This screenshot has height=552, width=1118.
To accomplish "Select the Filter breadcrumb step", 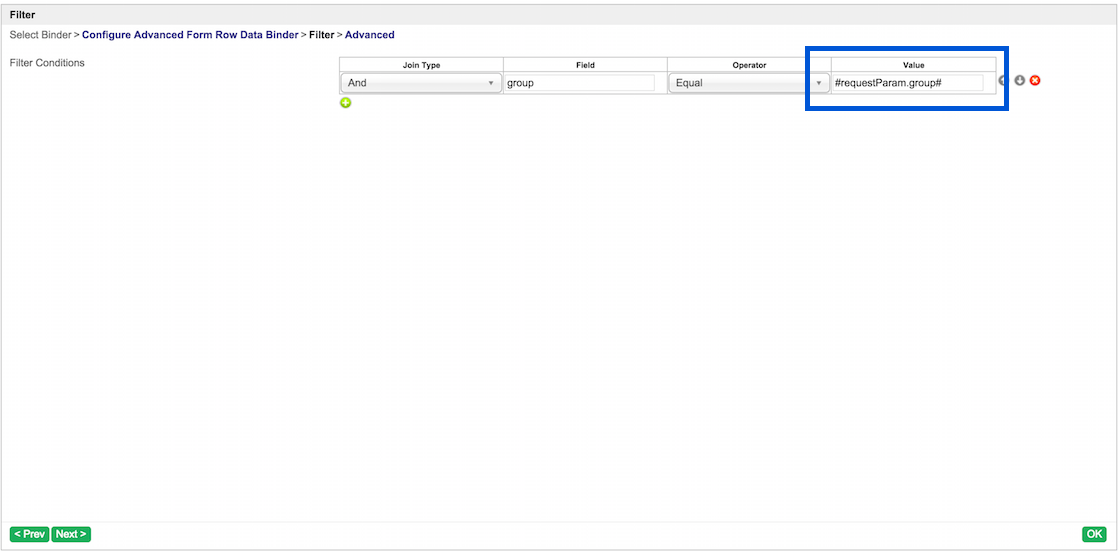I will 322,34.
